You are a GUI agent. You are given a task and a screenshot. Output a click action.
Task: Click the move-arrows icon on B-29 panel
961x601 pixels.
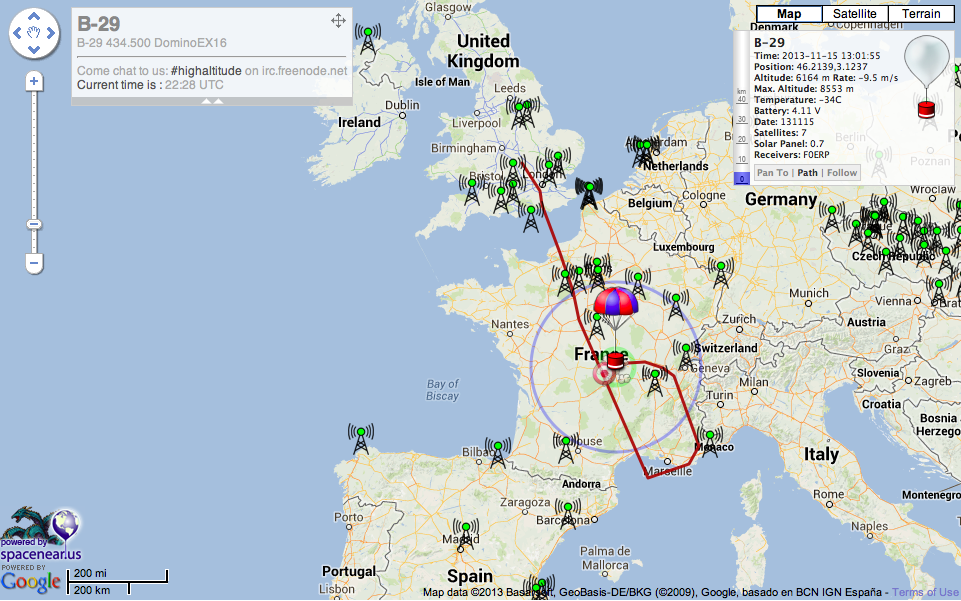click(x=338, y=21)
